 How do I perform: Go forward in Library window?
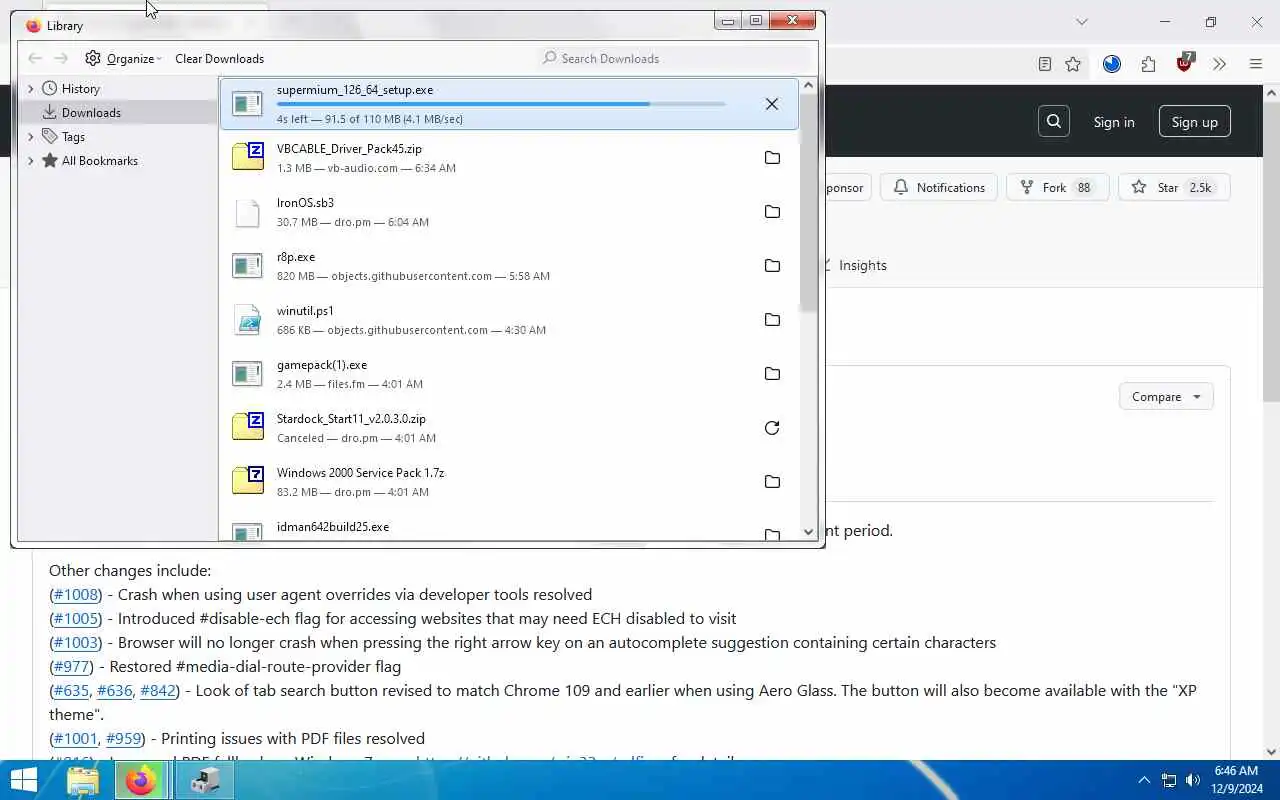point(61,59)
